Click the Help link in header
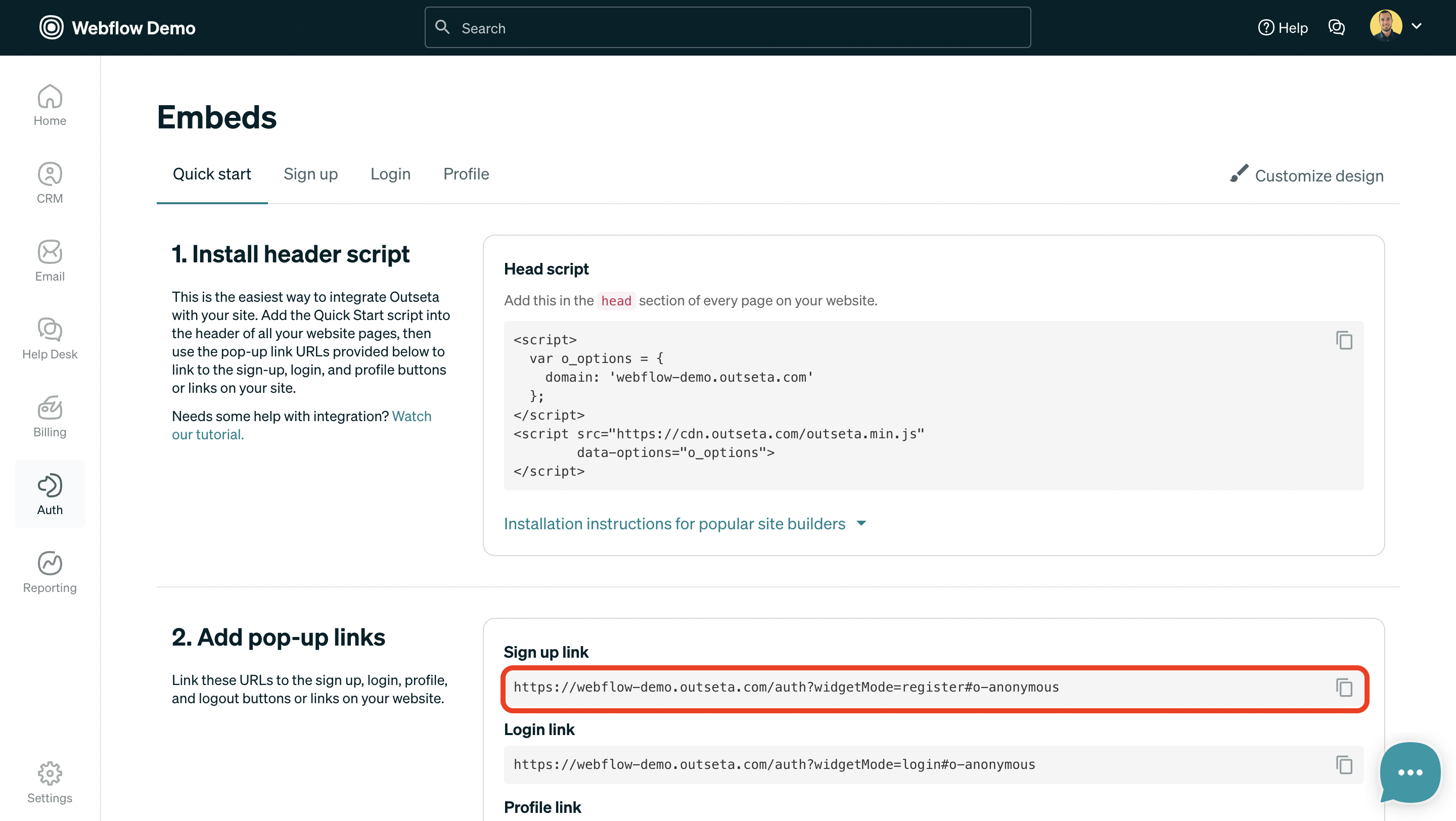 click(1283, 28)
